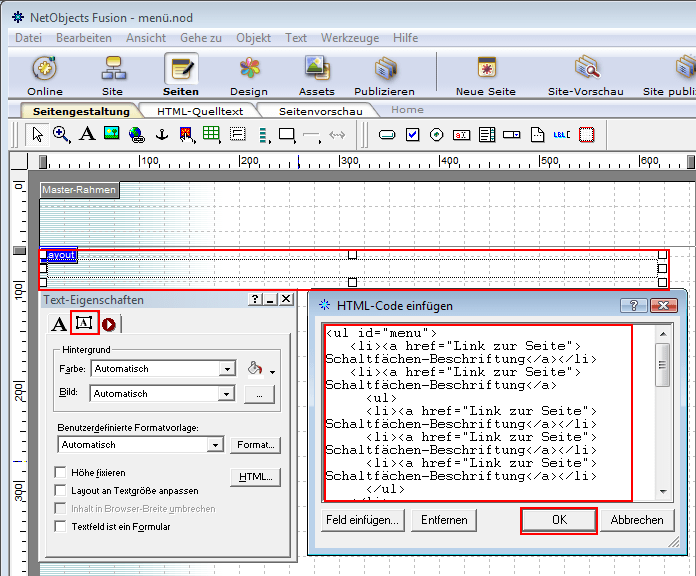Open the Werkzeuge menu
Viewport: 696px width, 576px height.
(349, 37)
